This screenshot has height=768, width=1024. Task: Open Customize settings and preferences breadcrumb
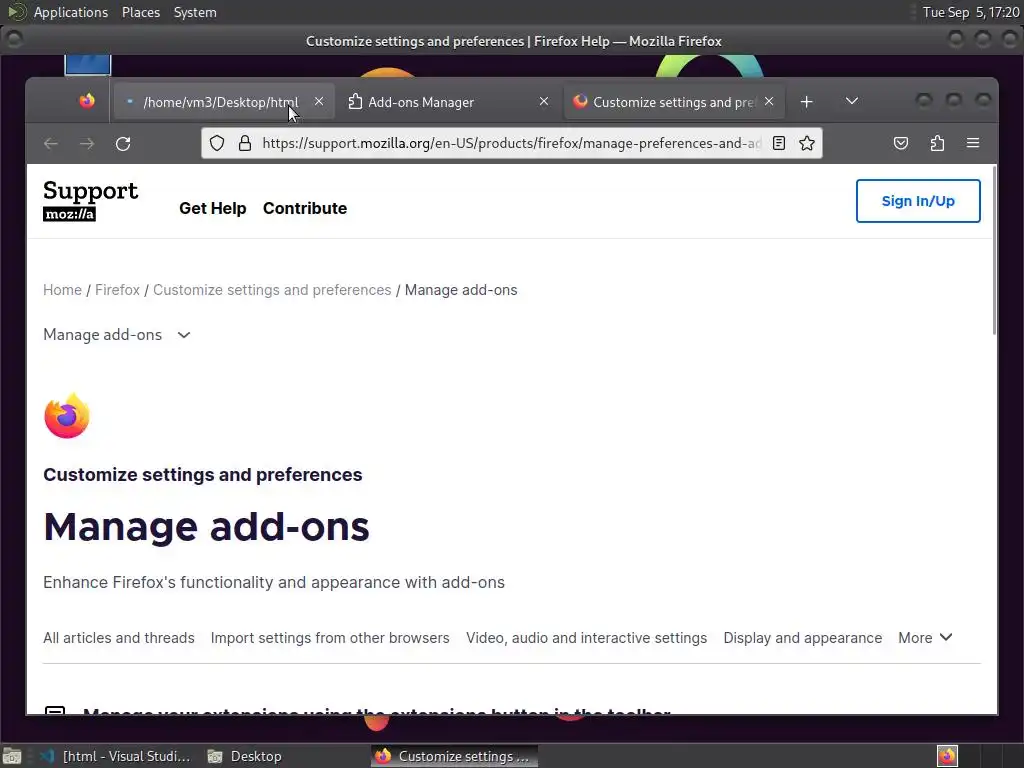(x=272, y=290)
